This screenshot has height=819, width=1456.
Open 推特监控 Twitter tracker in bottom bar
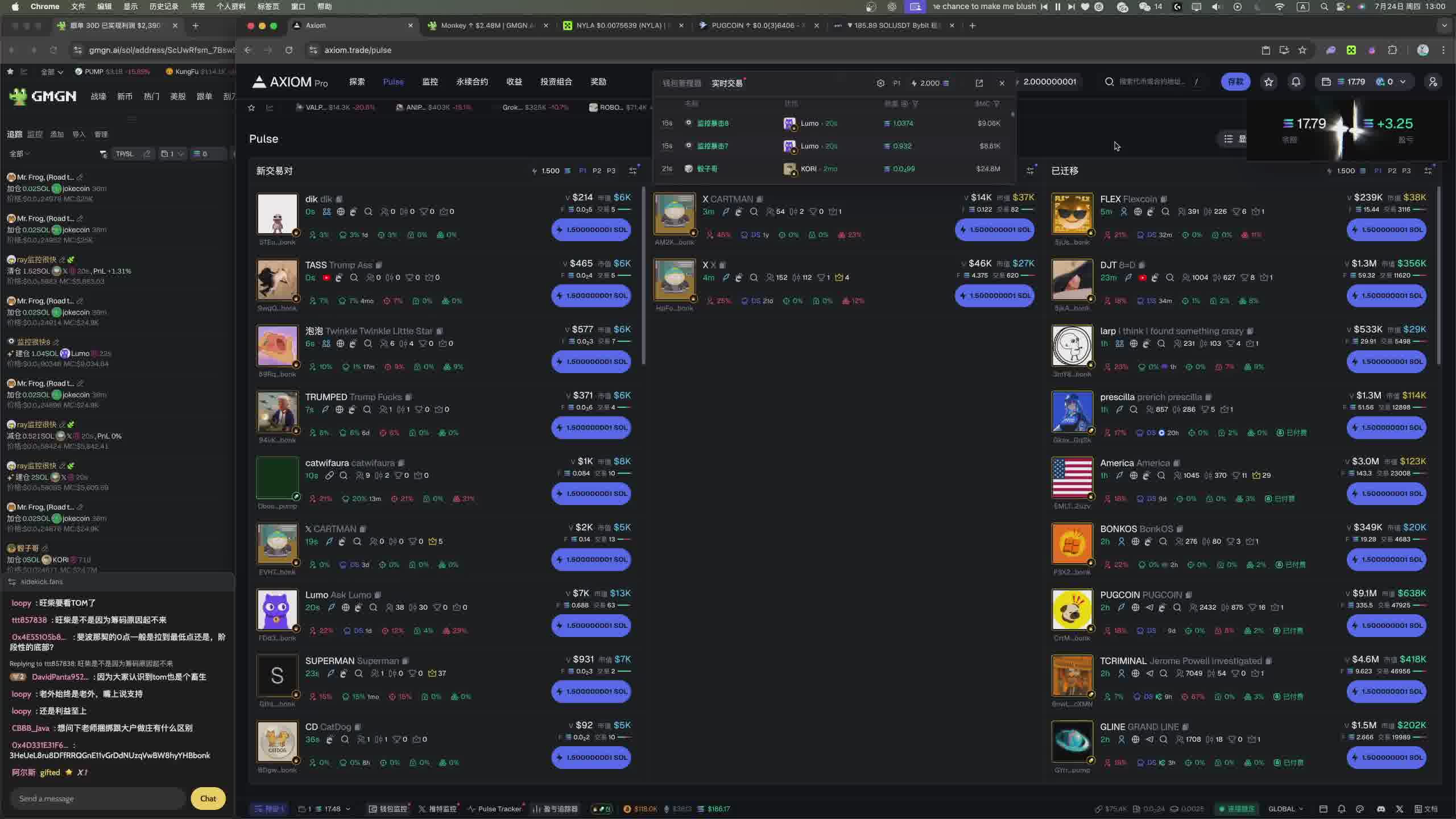(437, 809)
